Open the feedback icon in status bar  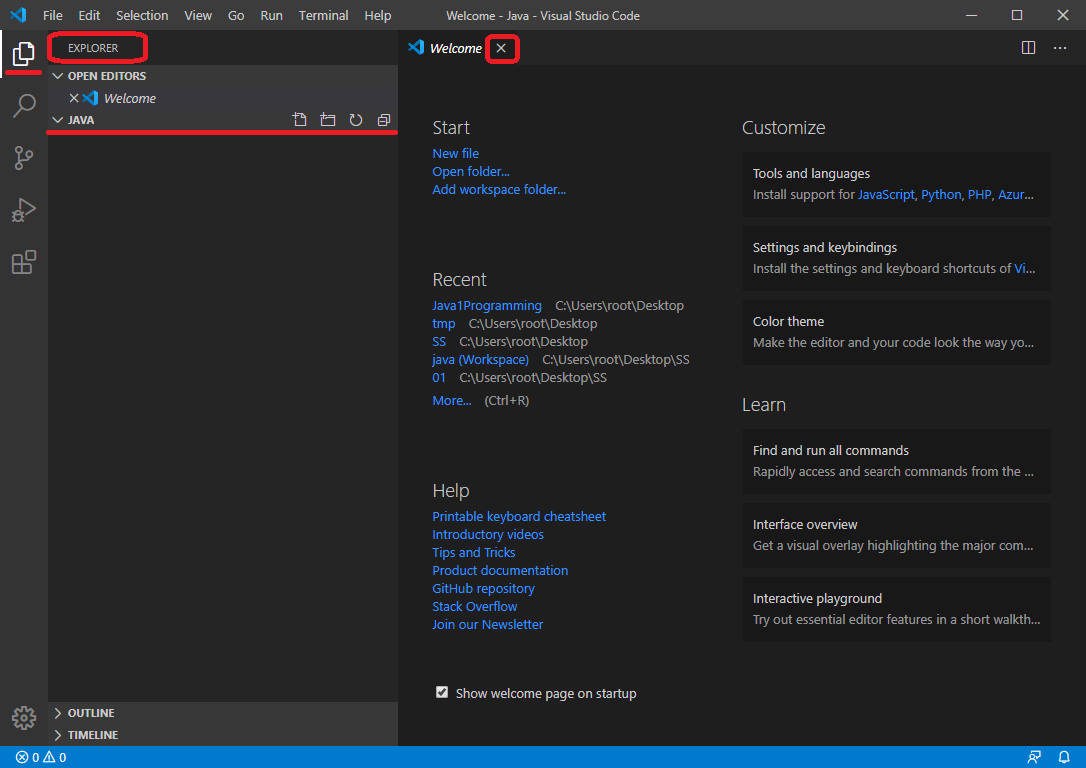[1034, 757]
